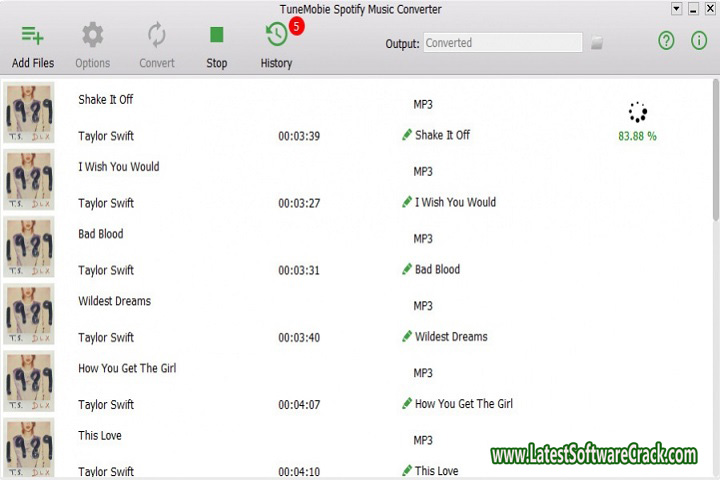Open the Options gear icon
The image size is (720, 480).
coord(92,36)
